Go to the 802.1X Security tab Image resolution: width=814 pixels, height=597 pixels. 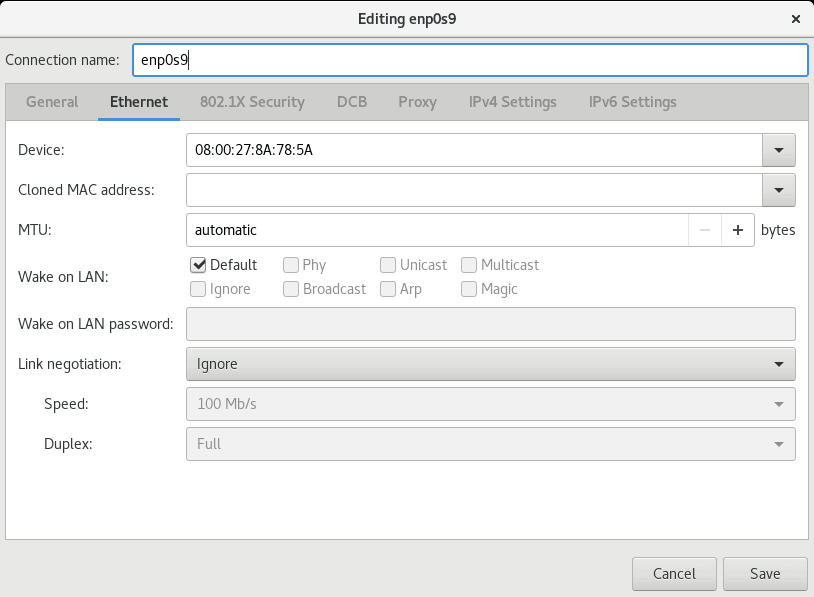252,102
